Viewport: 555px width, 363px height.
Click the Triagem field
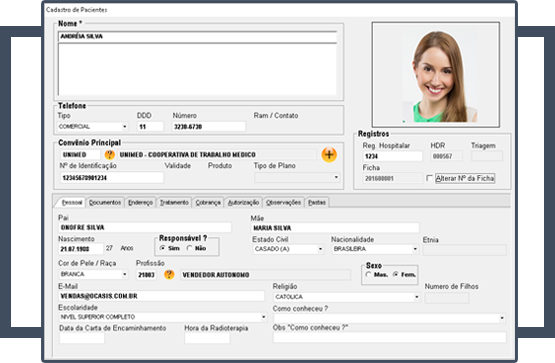487,156
